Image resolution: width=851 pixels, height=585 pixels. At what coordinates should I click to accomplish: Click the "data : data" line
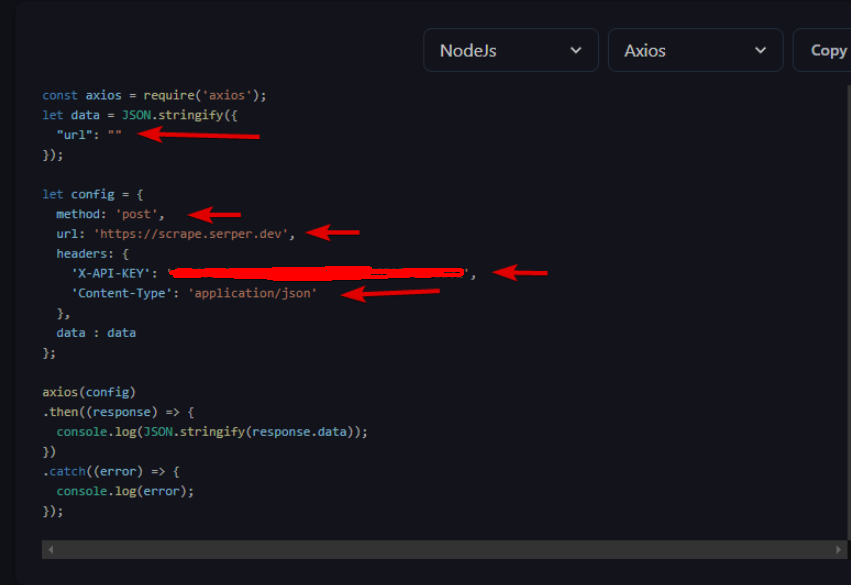click(x=96, y=332)
